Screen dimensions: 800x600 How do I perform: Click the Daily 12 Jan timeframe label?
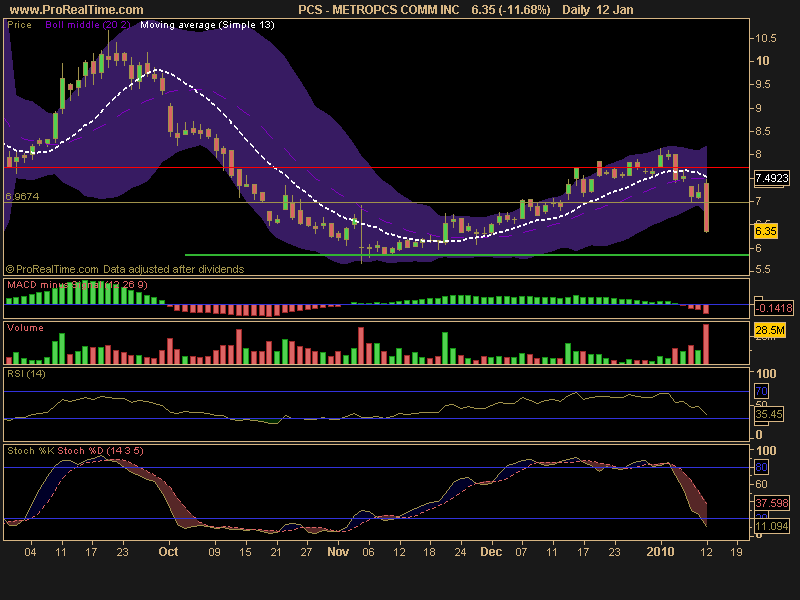pyautogui.click(x=597, y=10)
